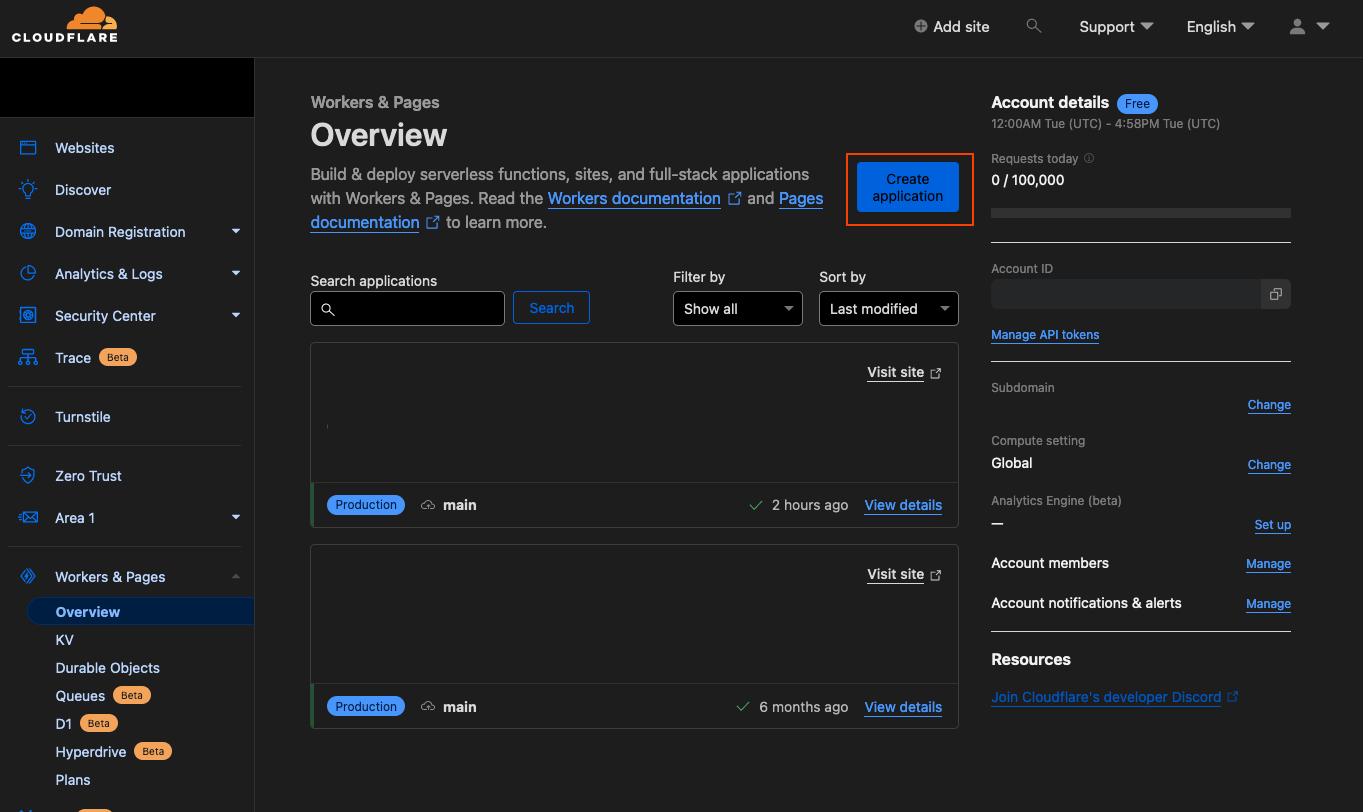The height and width of the screenshot is (812, 1363).
Task: Expand the Analytics & Logs submenu arrow
Action: (x=236, y=273)
